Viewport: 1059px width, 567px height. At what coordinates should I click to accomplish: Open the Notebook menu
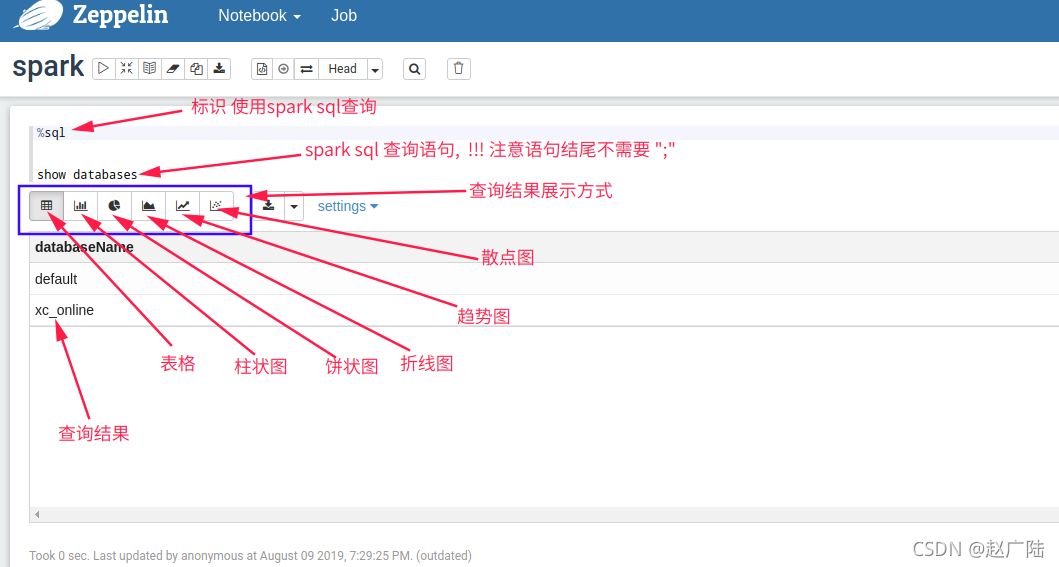[259, 16]
